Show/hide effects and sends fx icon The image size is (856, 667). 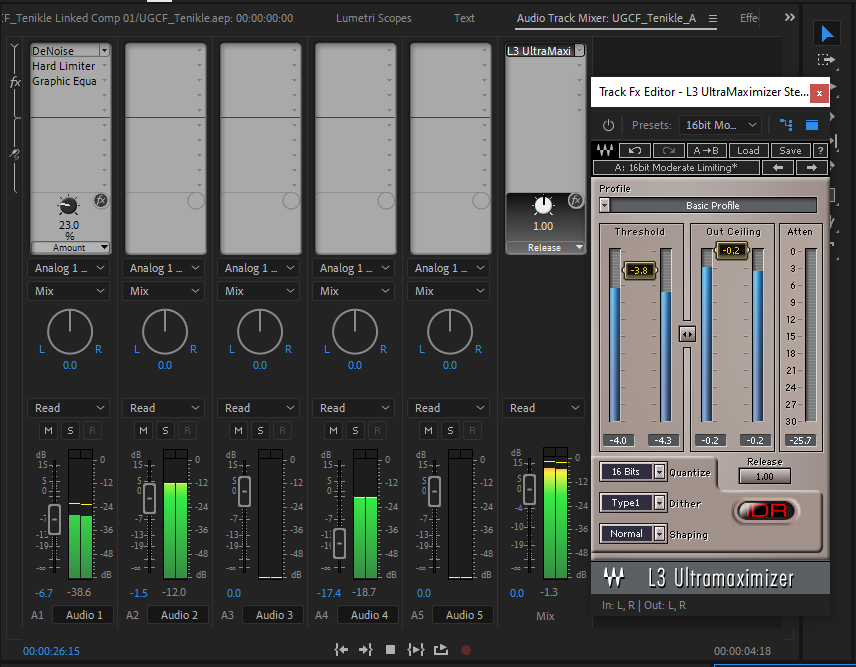tap(15, 82)
